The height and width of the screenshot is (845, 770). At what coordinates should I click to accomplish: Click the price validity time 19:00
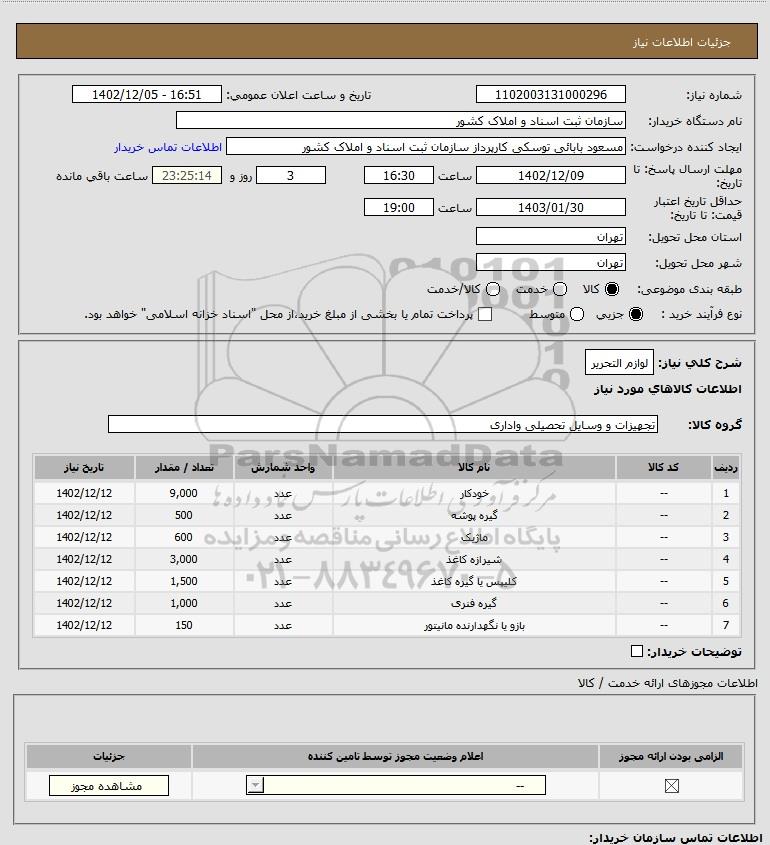point(399,207)
